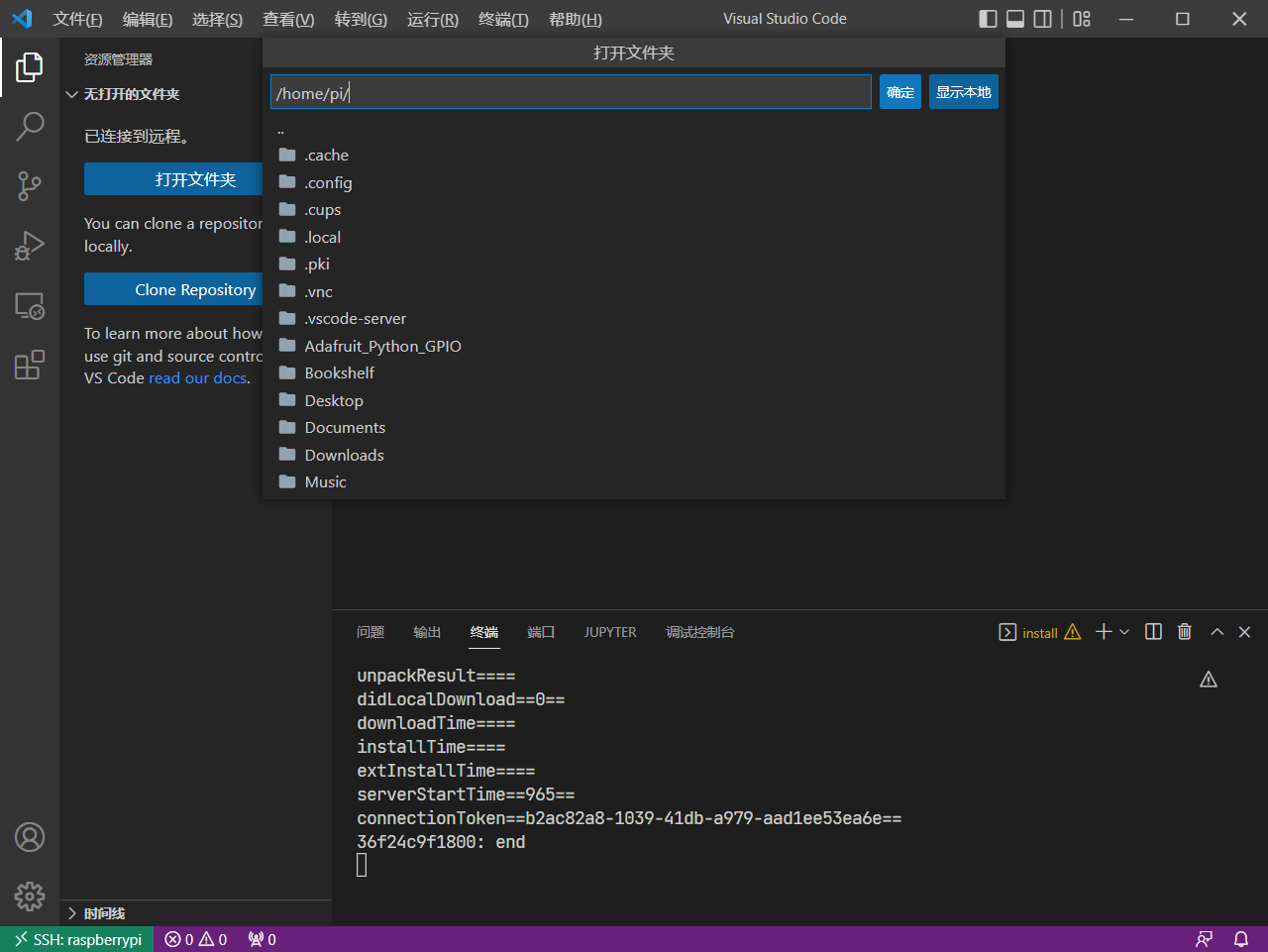Open the 终端(T) menu
The width and height of the screenshot is (1268, 952).
[503, 19]
